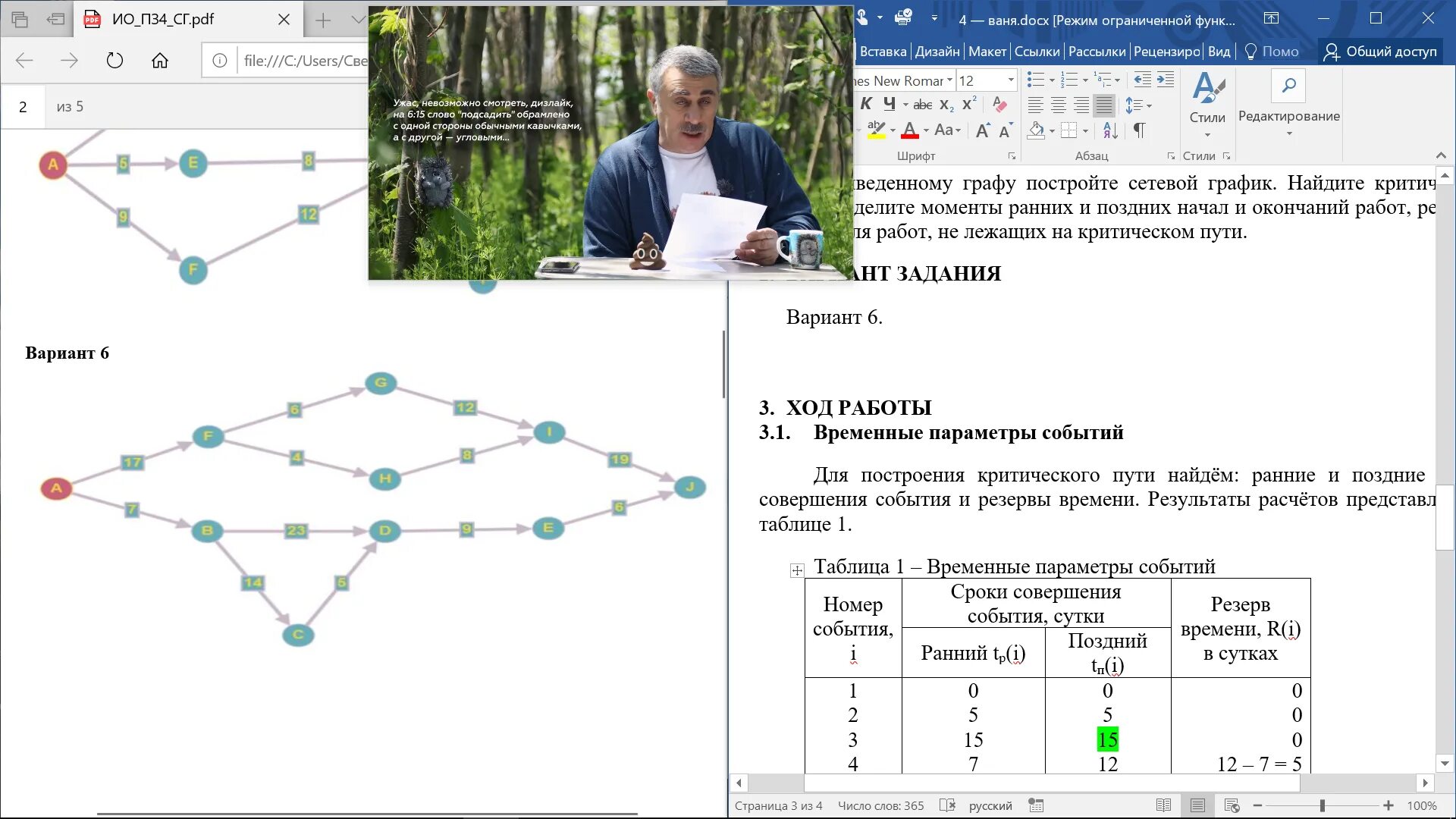Open the font size dropdown
Screen dimensions: 1456x819
click(1011, 80)
